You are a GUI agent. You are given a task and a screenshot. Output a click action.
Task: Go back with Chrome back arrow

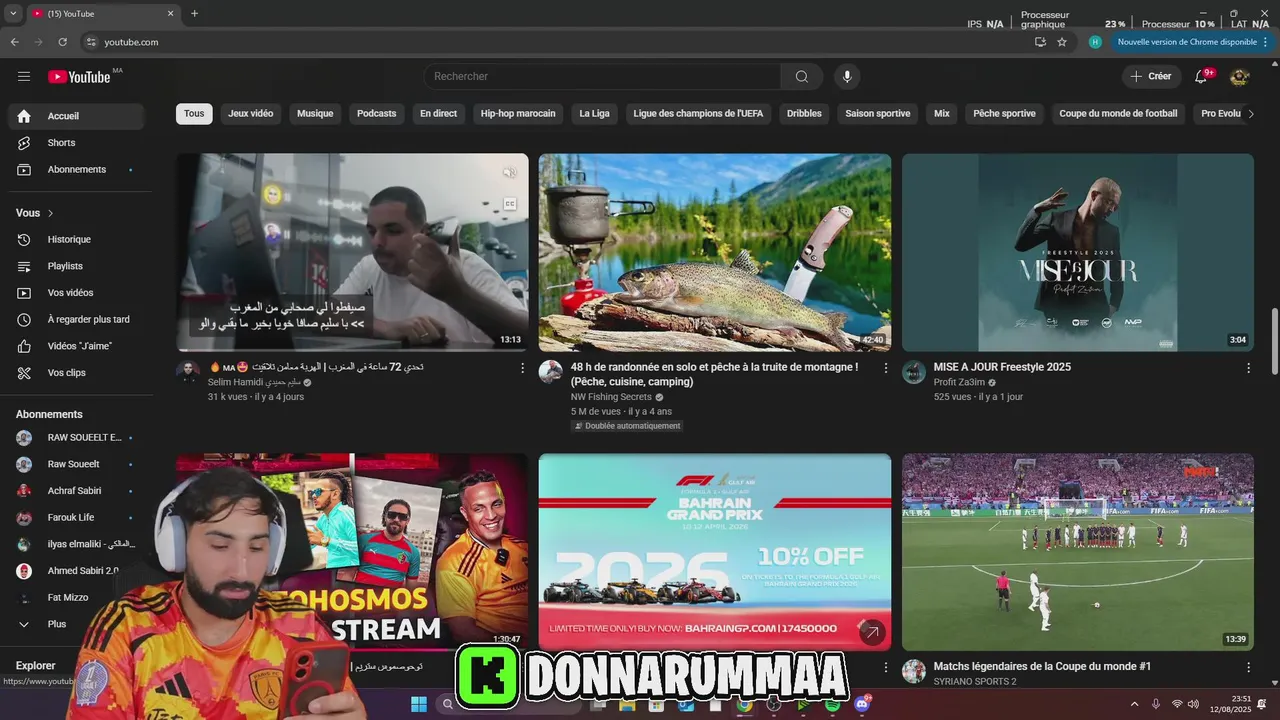point(14,42)
